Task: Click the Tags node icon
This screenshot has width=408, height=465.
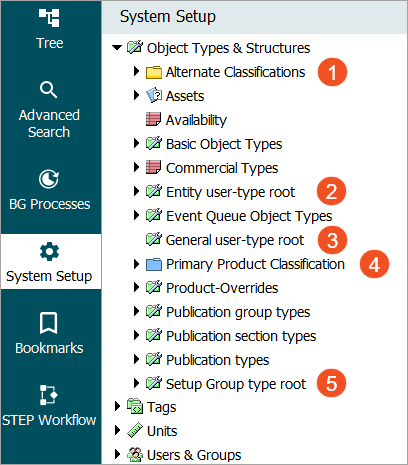Action: (x=135, y=407)
